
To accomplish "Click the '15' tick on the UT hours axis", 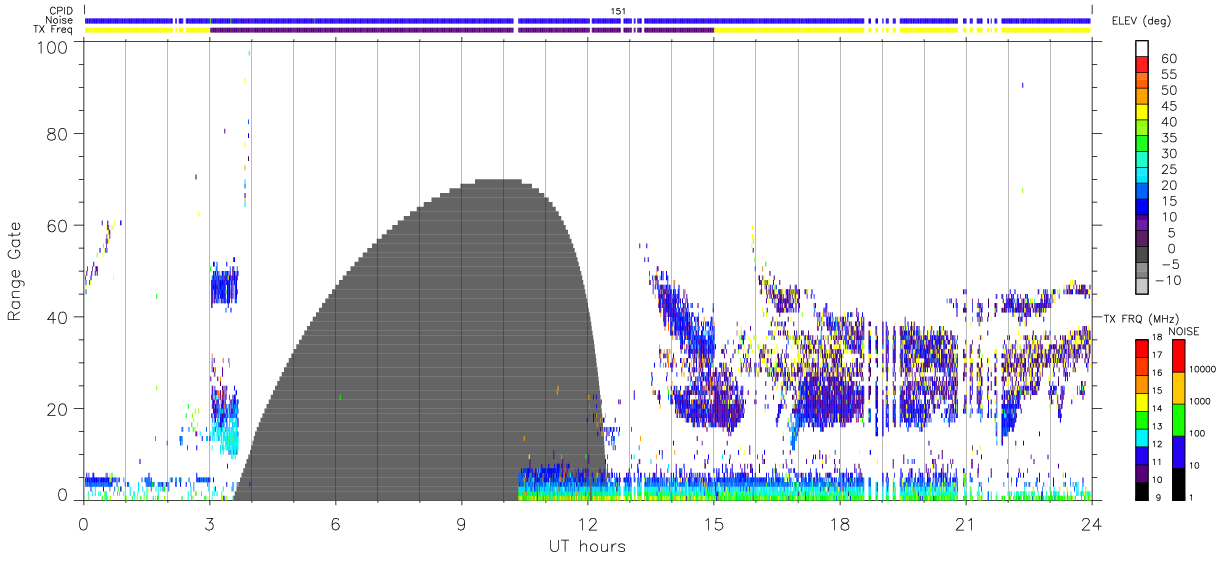I will click(714, 524).
